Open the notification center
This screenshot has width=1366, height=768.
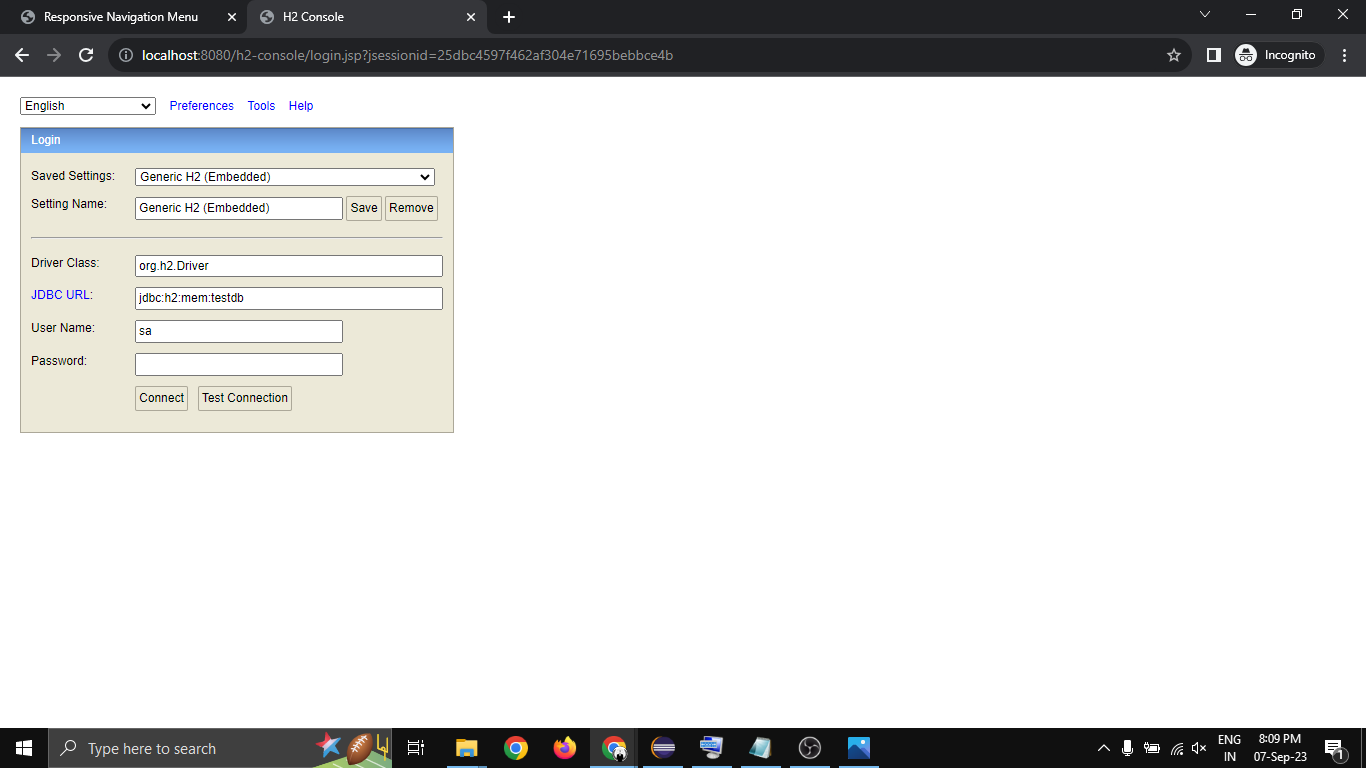click(x=1334, y=748)
